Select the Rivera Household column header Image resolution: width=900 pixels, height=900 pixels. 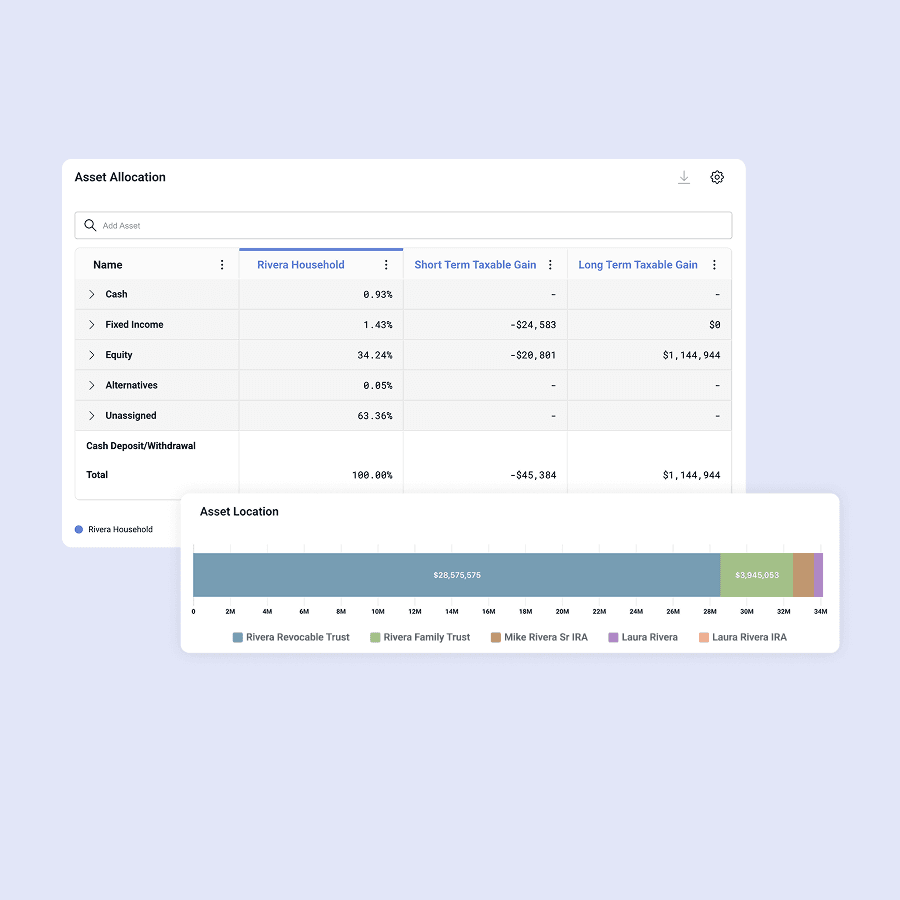point(300,265)
